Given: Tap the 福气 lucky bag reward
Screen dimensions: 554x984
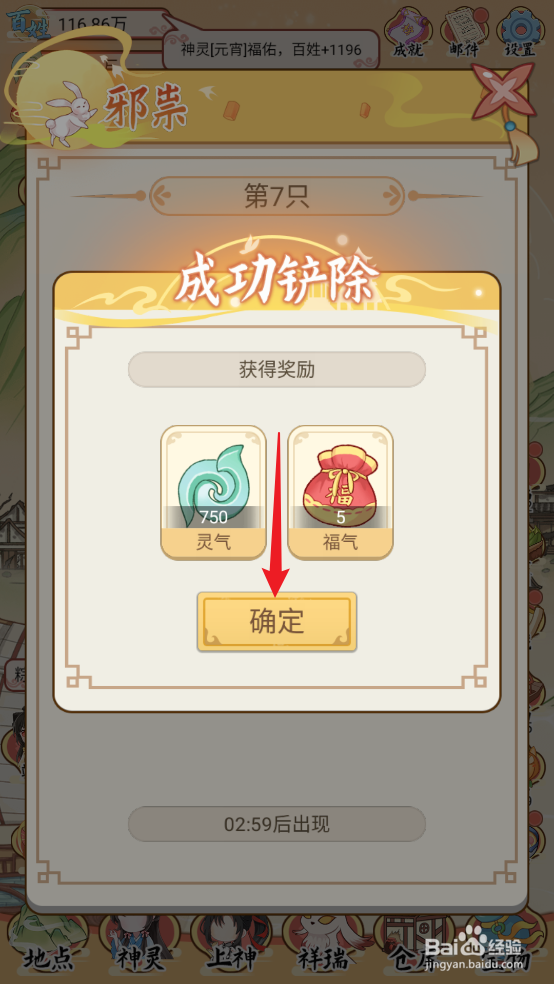Looking at the screenshot, I should [x=341, y=493].
